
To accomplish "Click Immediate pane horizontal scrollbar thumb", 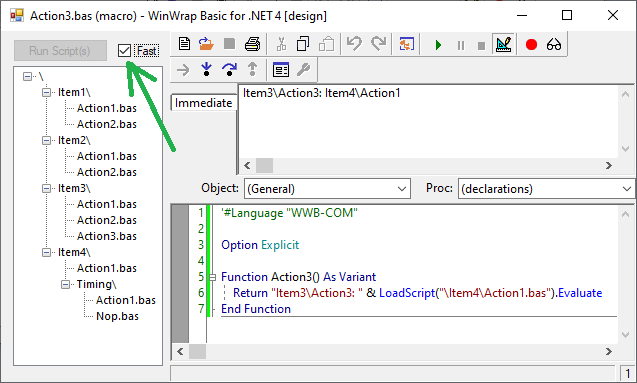I will pyautogui.click(x=264, y=165).
